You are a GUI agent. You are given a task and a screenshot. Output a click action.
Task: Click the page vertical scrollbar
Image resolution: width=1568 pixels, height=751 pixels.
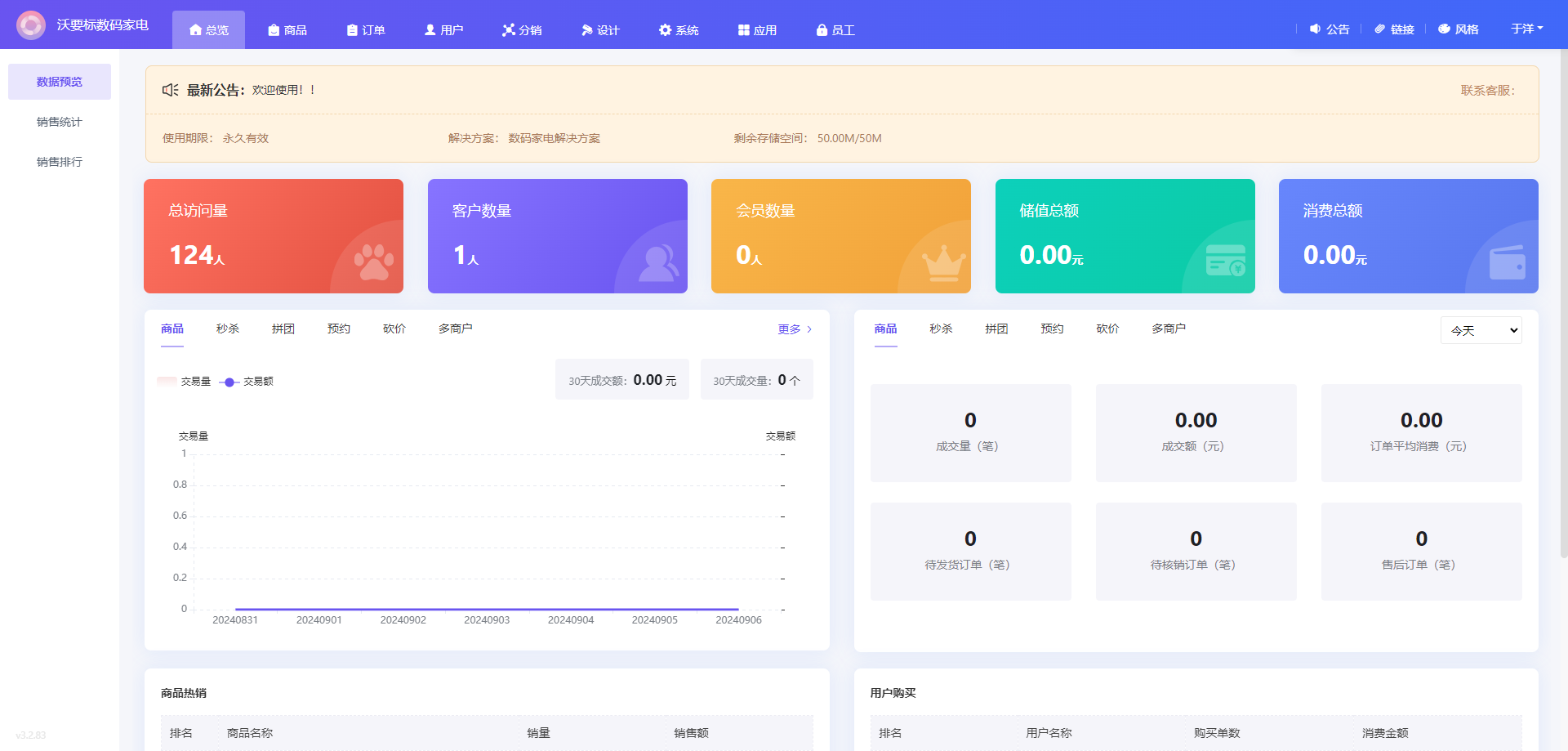pyautogui.click(x=1563, y=302)
